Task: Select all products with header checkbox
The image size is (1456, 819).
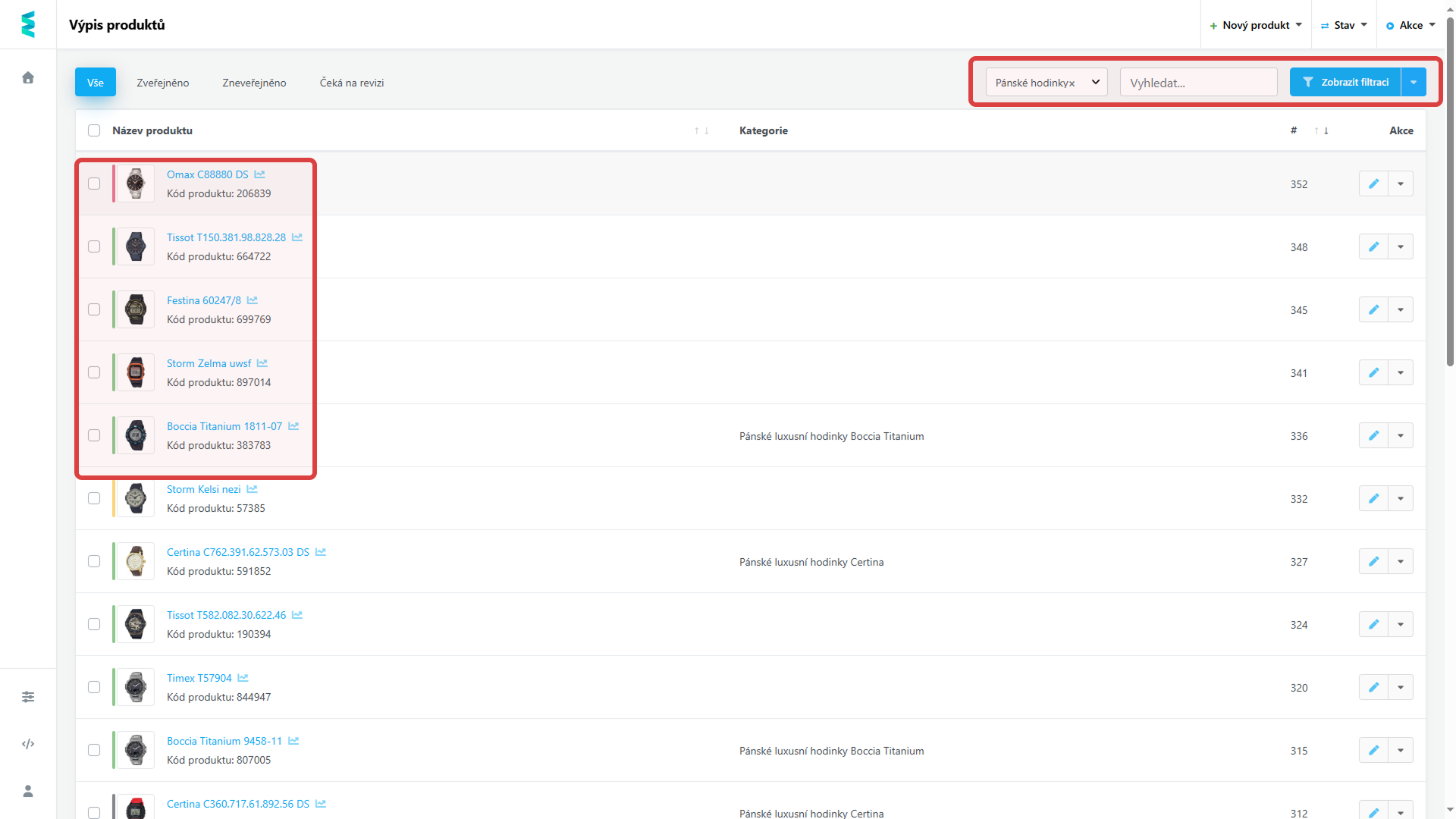Action: point(94,130)
